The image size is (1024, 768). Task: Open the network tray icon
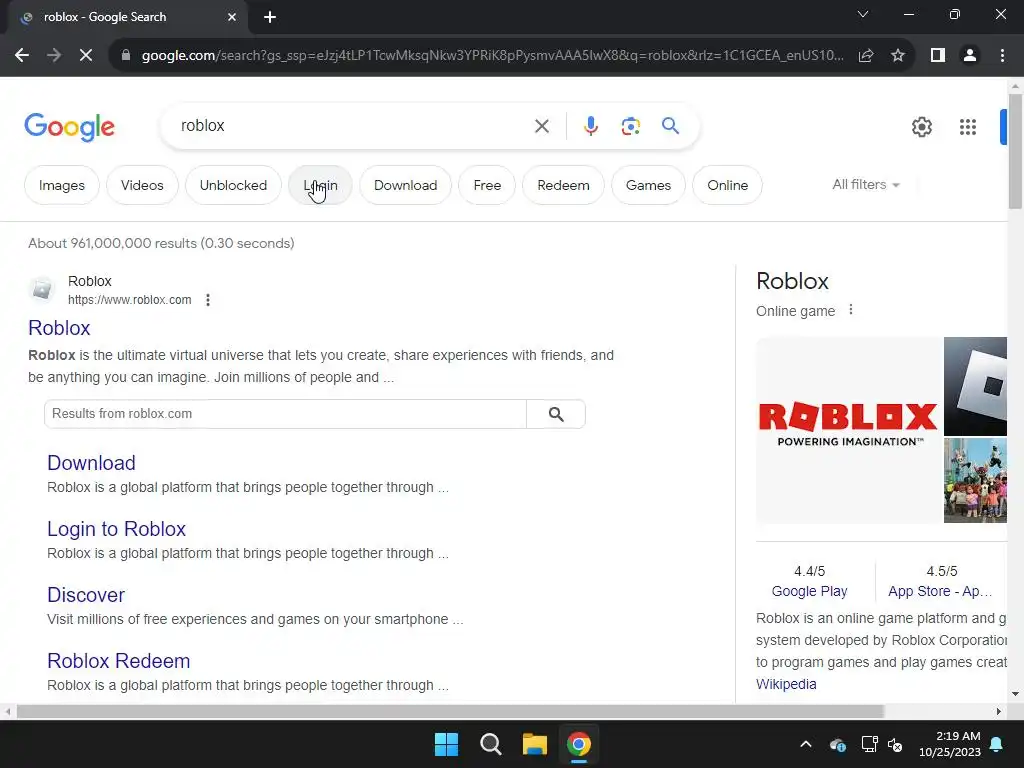coord(869,744)
